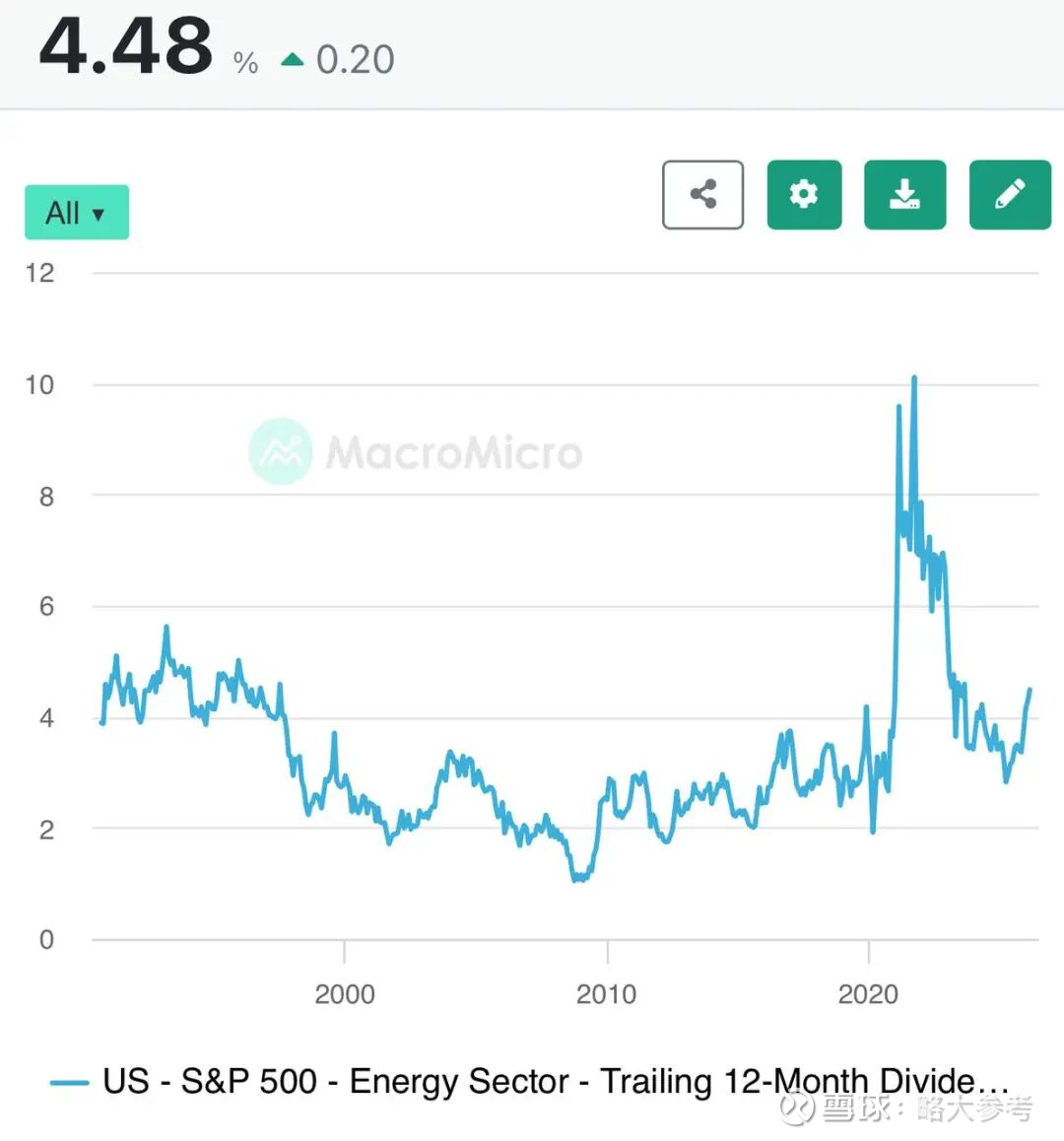
Task: Click the 2021 peak near 10 on chart
Action: pyautogui.click(x=914, y=378)
